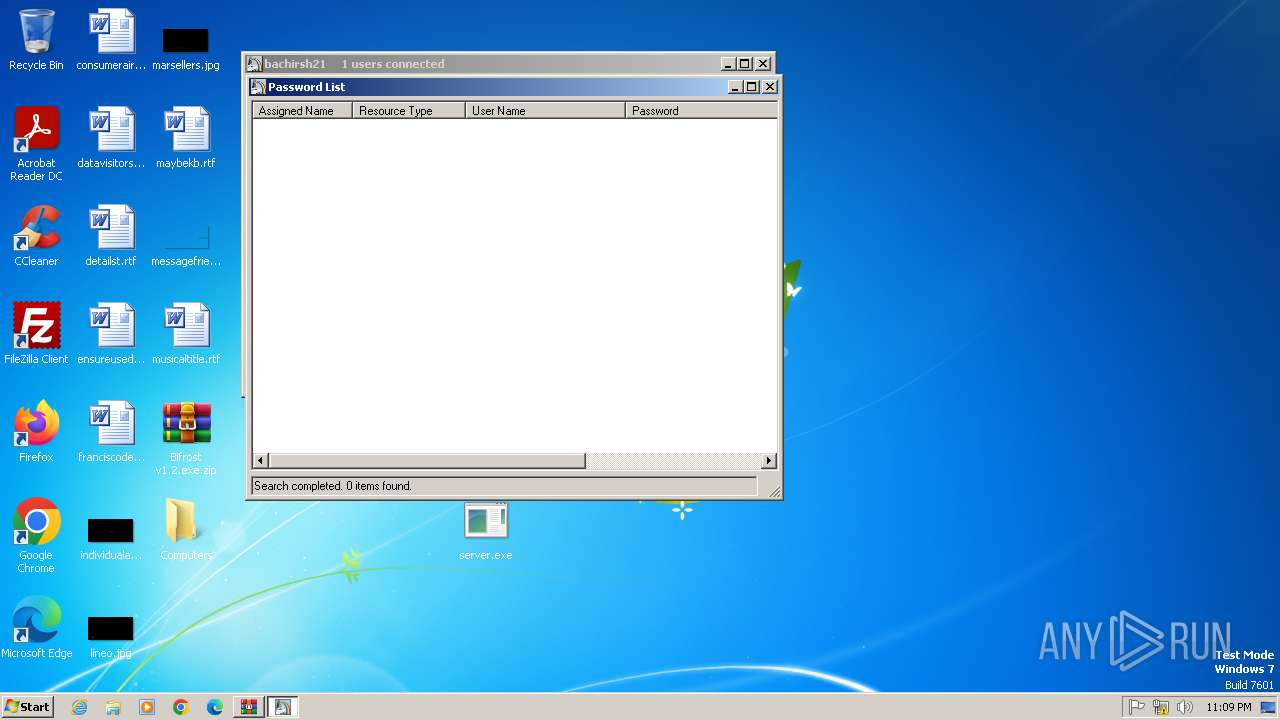
Task: Open maybekb.rtf document
Action: pyautogui.click(x=186, y=138)
